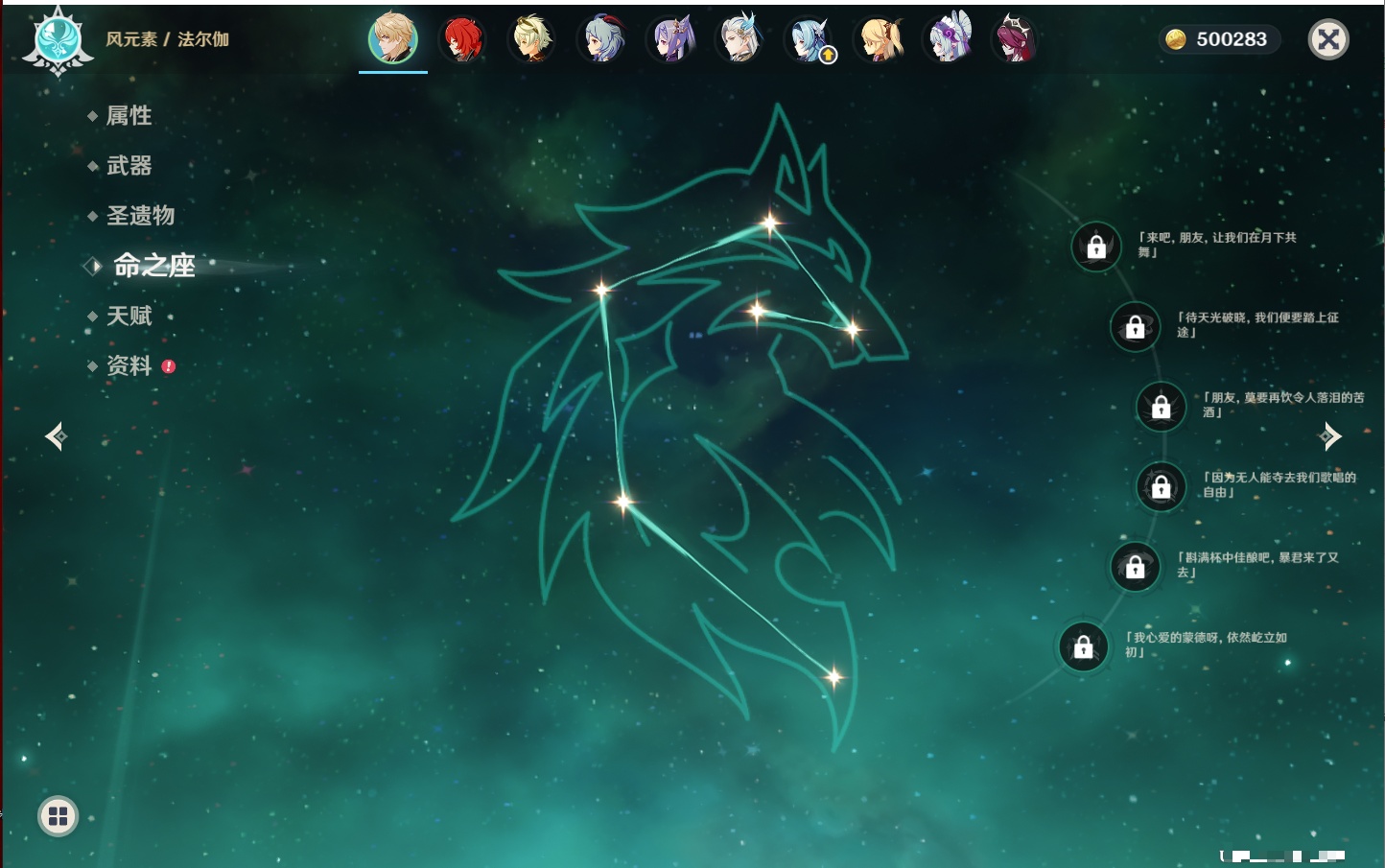
Task: Select the blond male character avatar with blue underline
Action: [x=393, y=38]
